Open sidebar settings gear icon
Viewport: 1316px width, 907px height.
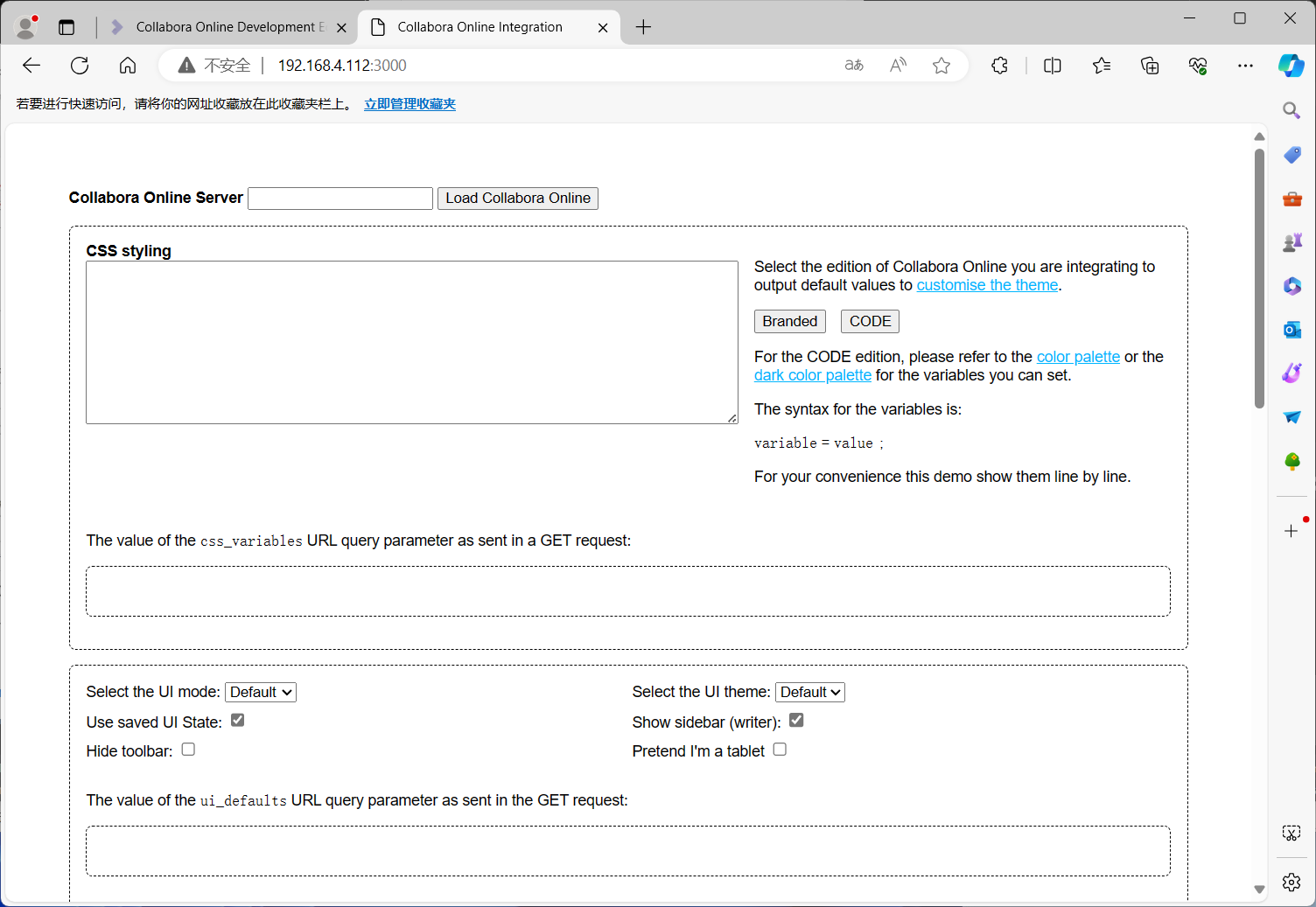click(x=1291, y=883)
